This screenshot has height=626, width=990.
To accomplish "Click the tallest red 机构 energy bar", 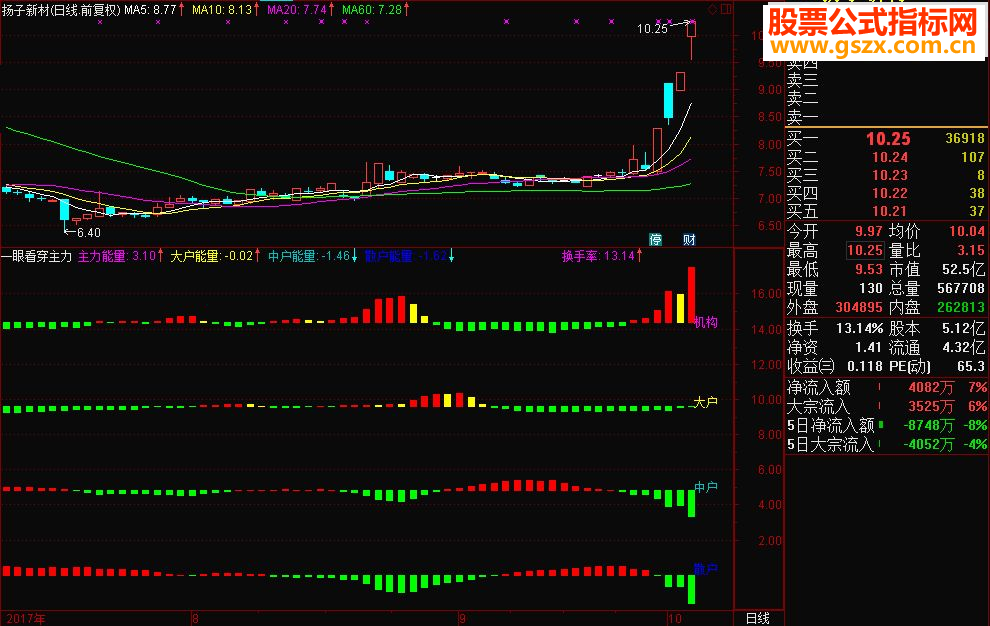I will 691,295.
